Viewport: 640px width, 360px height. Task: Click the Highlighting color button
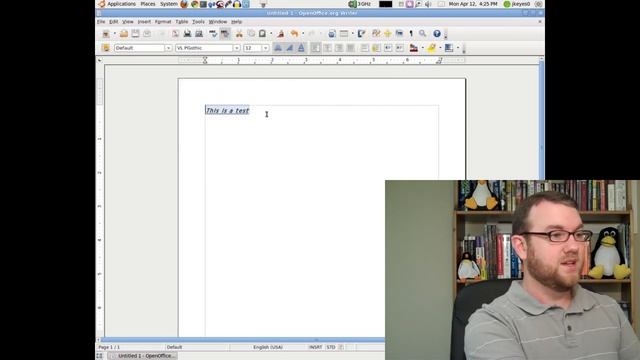[431, 48]
